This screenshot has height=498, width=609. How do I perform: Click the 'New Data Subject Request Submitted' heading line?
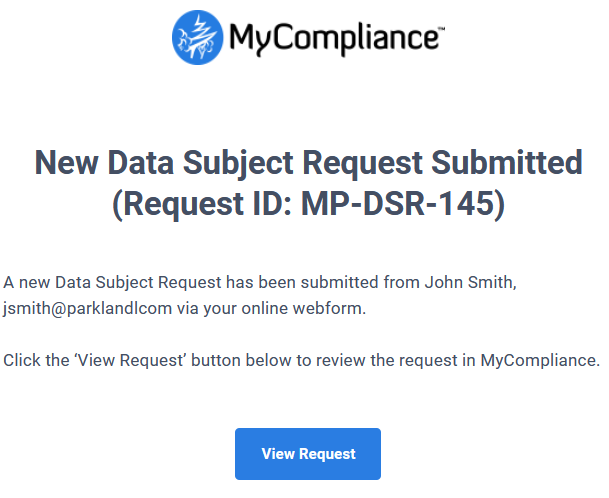[x=308, y=162]
